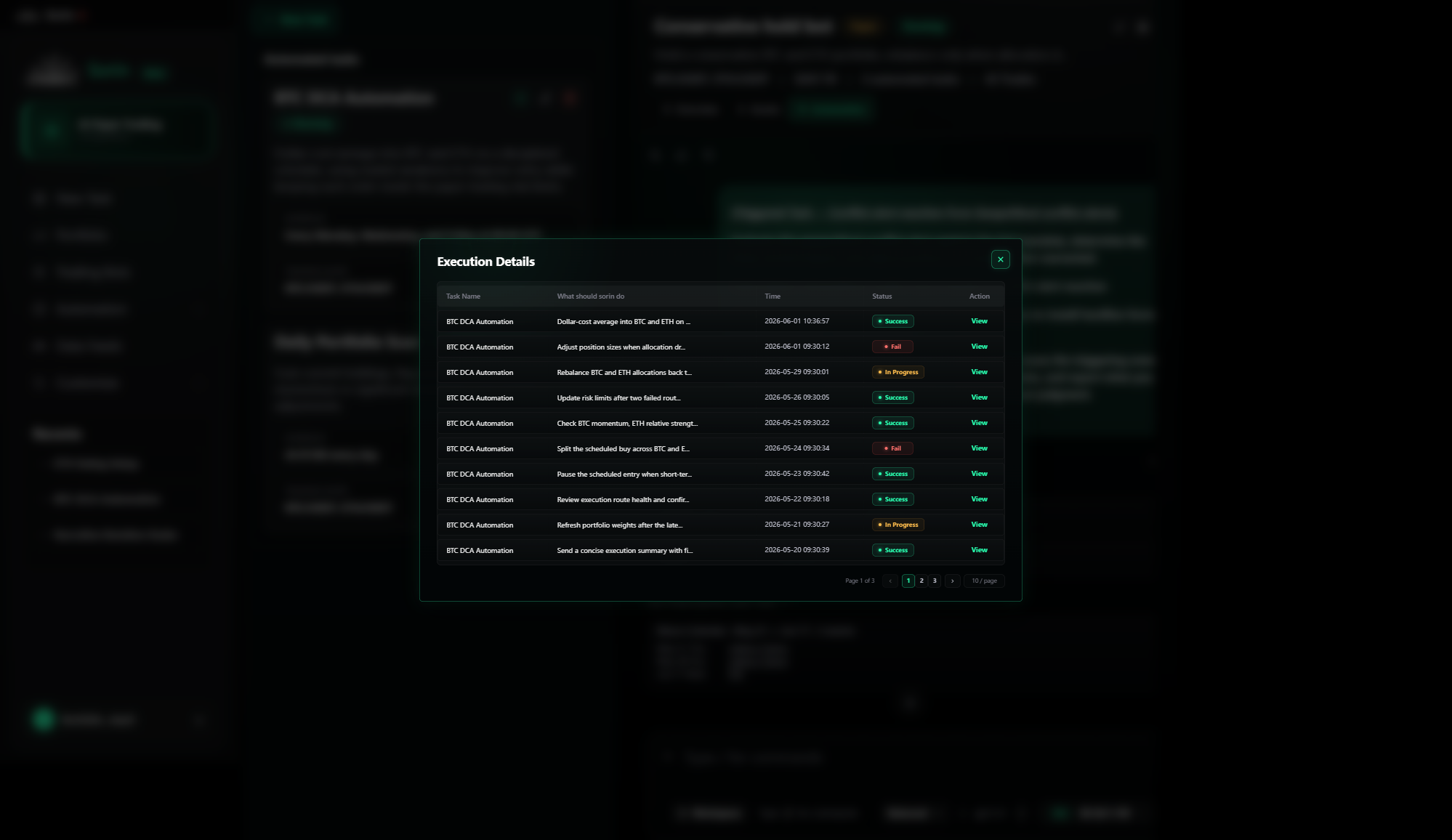The image size is (1452, 840).
Task: Go to the previous page arrow
Action: (890, 581)
